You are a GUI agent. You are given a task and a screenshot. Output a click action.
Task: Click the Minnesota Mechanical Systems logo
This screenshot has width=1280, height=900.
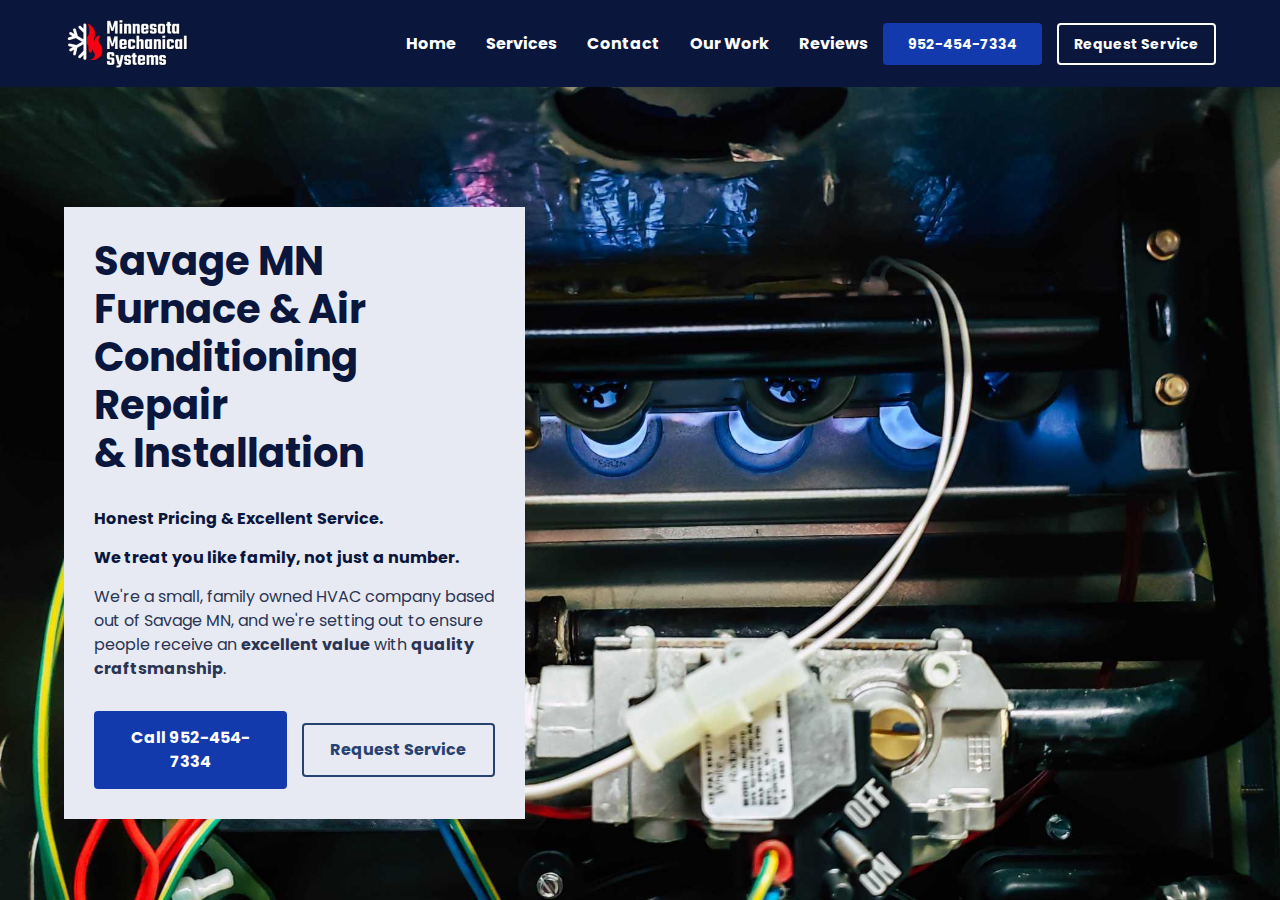coord(127,44)
